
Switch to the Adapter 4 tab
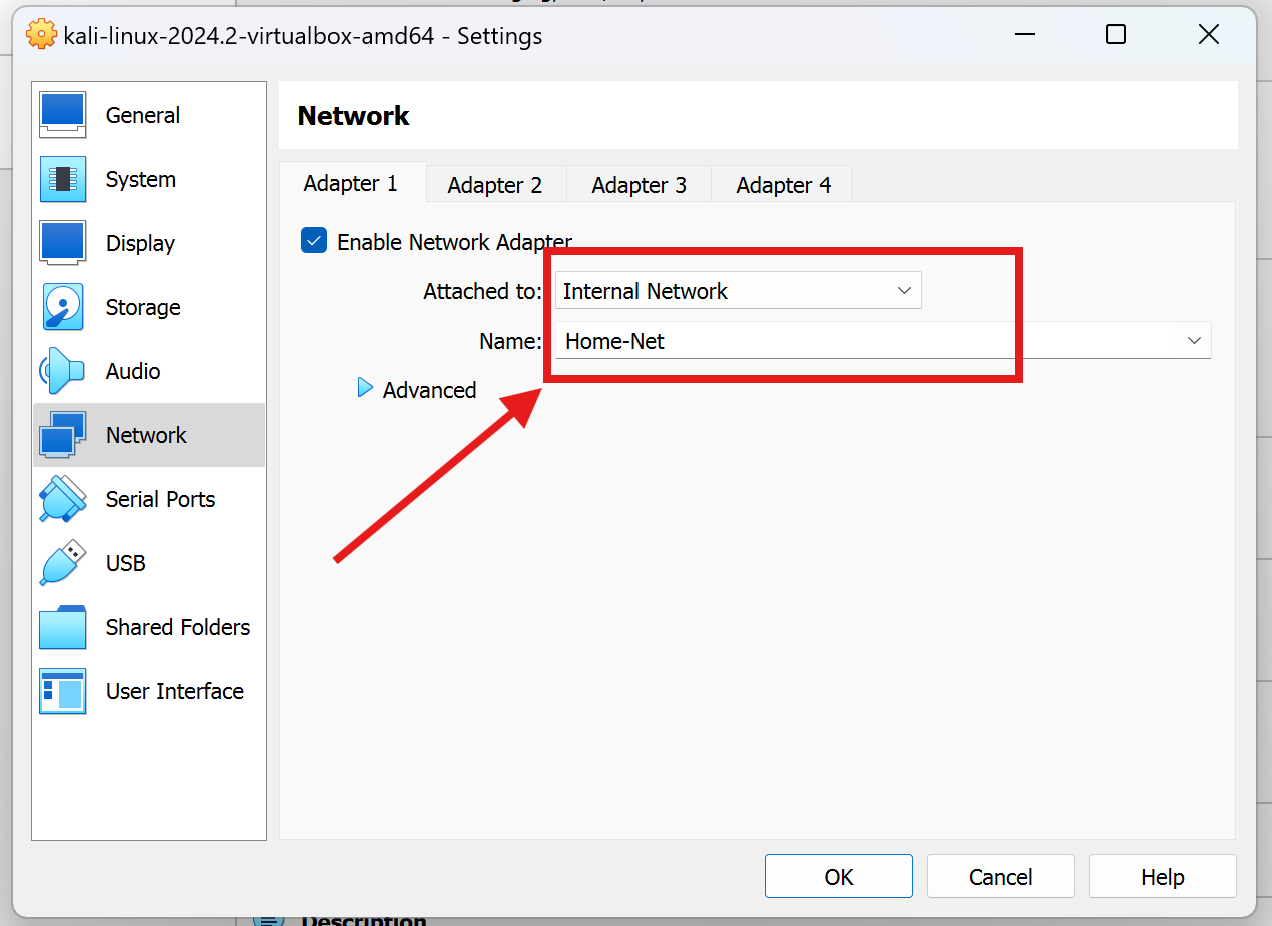[x=782, y=185]
